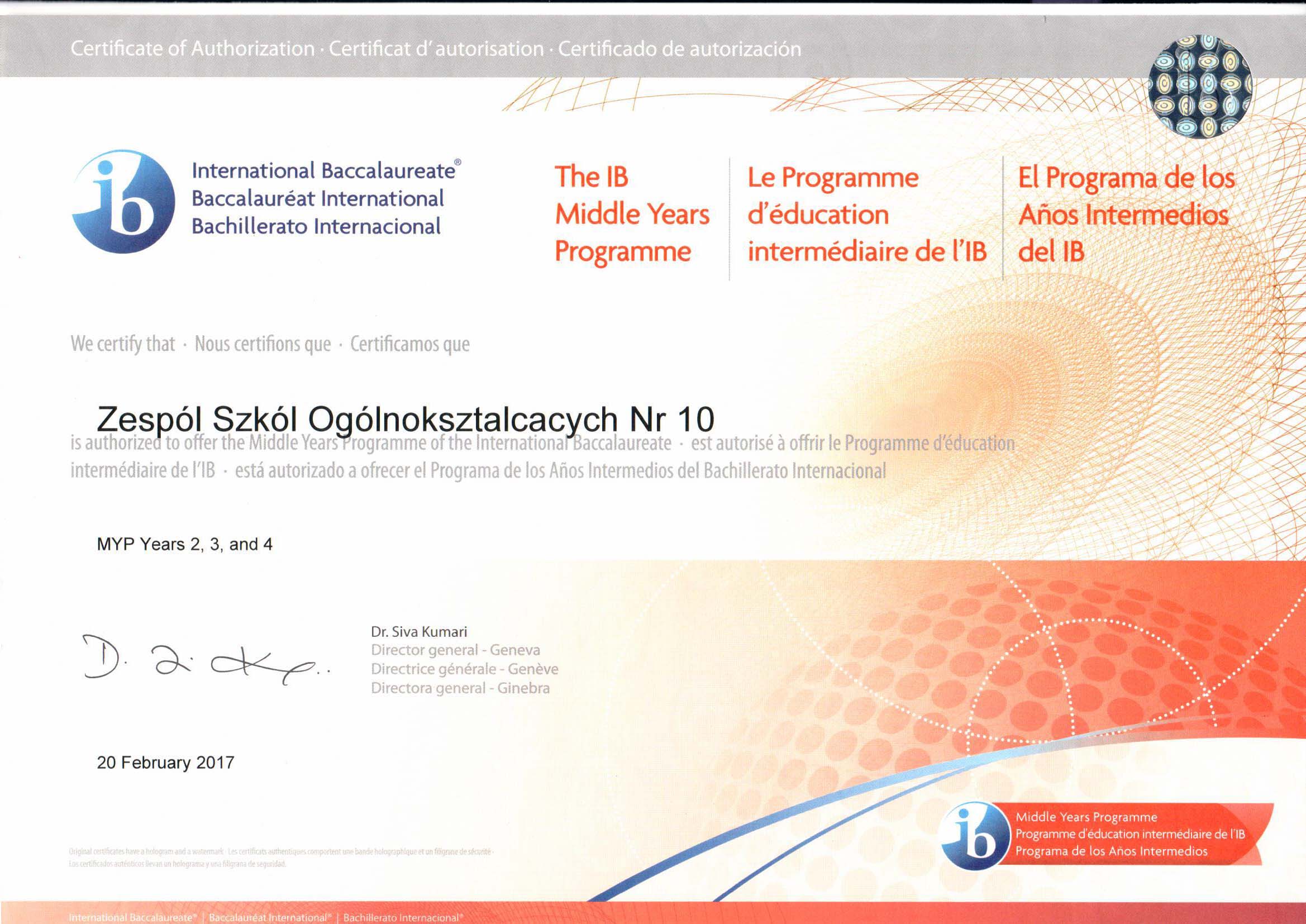Click the text 'We certify that'
Screen dimensions: 1306x924
[123, 344]
